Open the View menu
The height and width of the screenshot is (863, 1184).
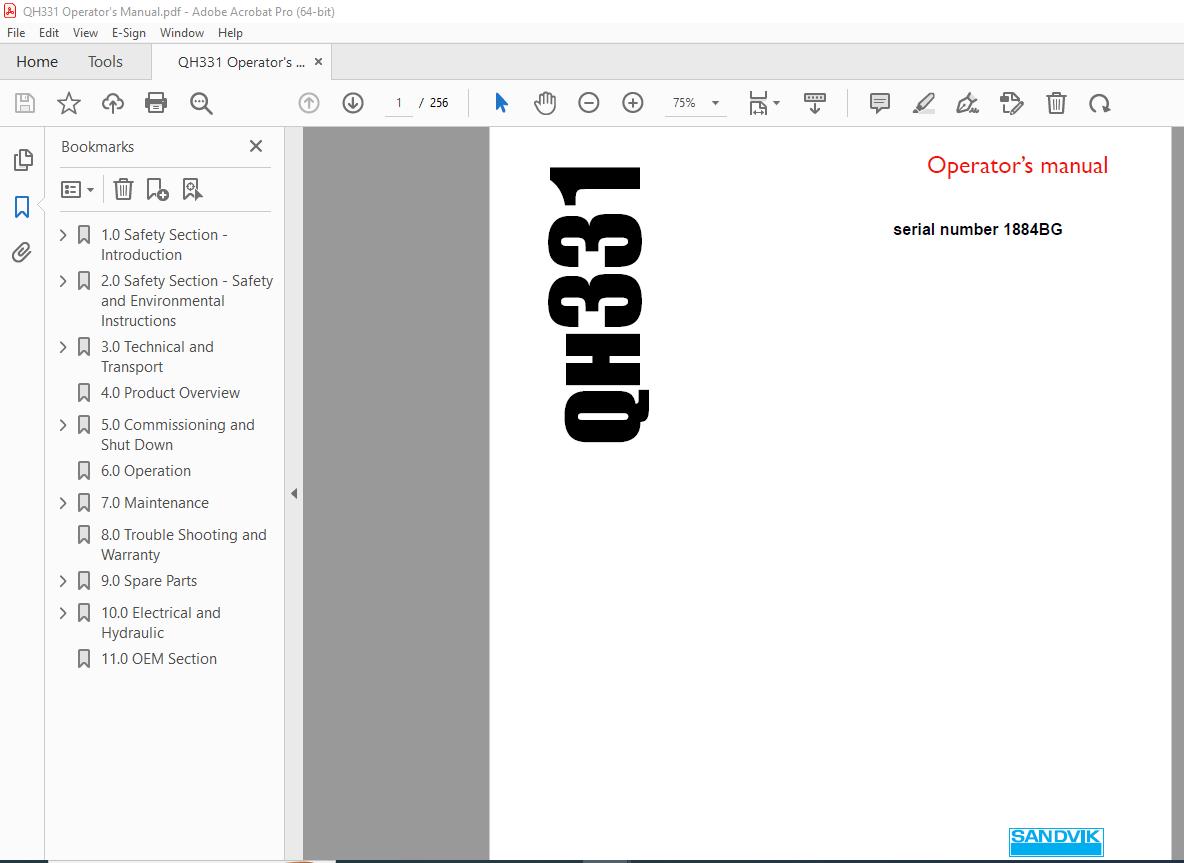[85, 32]
